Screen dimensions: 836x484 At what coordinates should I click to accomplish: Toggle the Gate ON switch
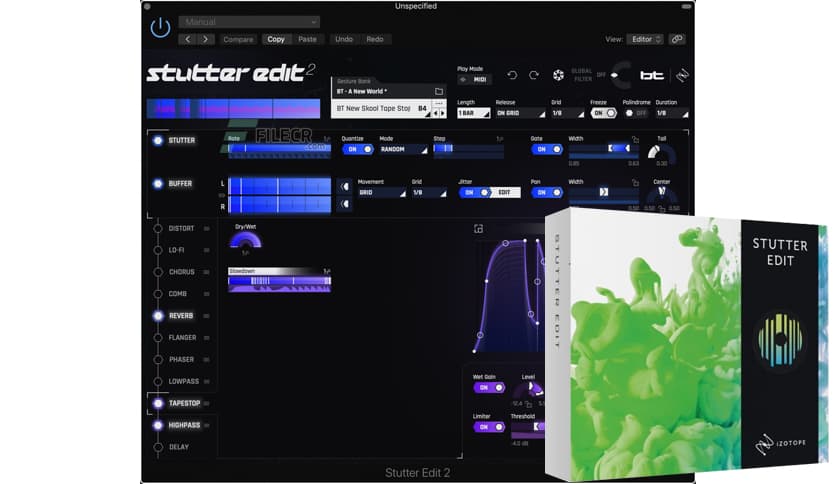click(x=546, y=149)
